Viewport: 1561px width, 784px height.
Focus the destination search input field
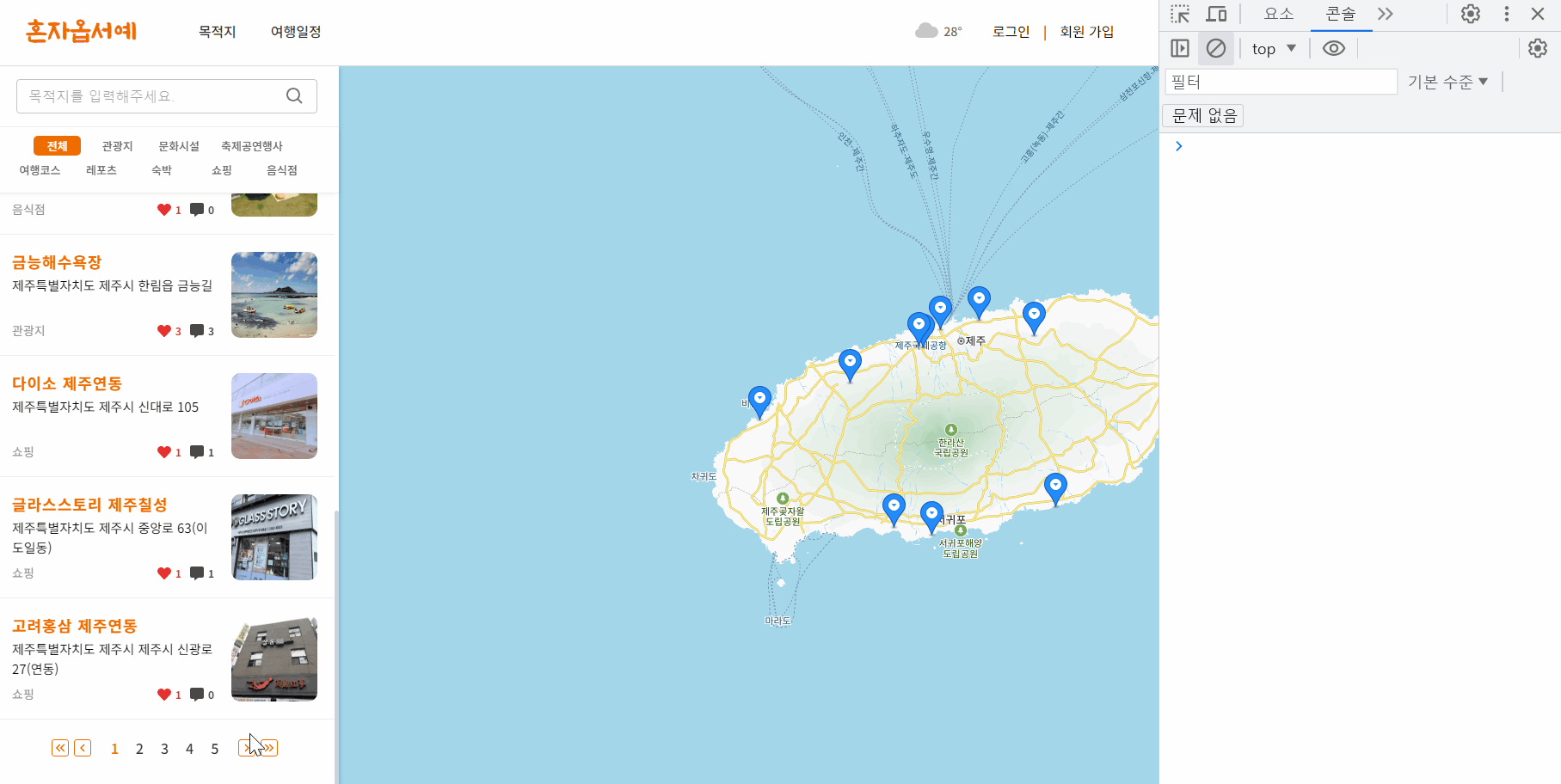(x=167, y=96)
